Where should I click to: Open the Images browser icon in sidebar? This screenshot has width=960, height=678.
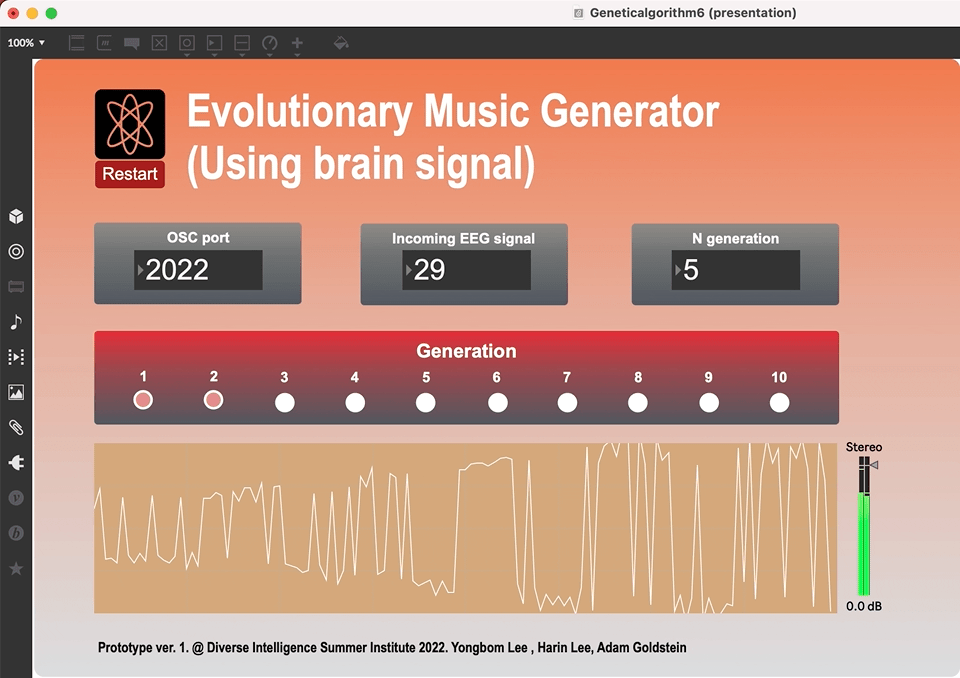pos(16,392)
